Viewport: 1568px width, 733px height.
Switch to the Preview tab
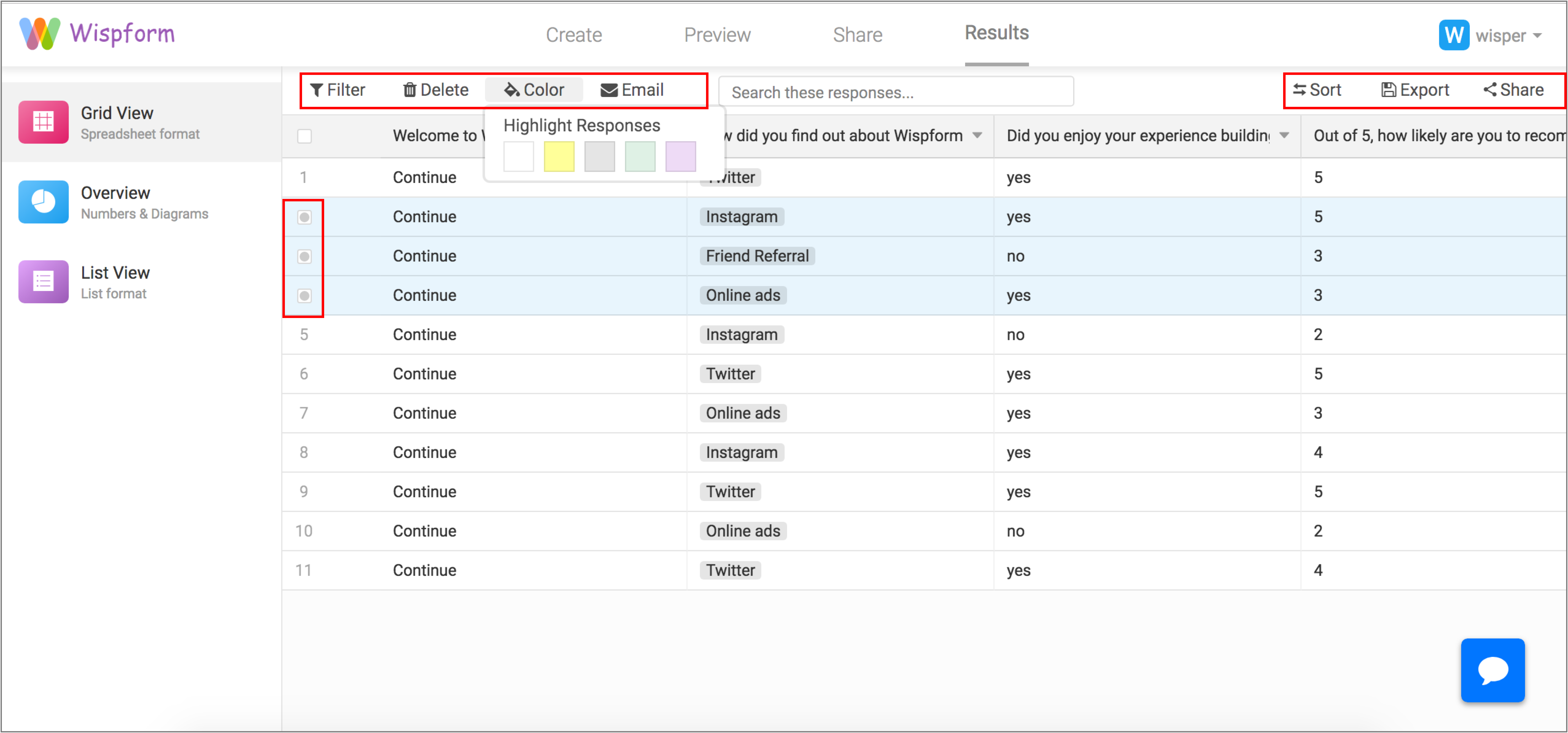(x=717, y=35)
